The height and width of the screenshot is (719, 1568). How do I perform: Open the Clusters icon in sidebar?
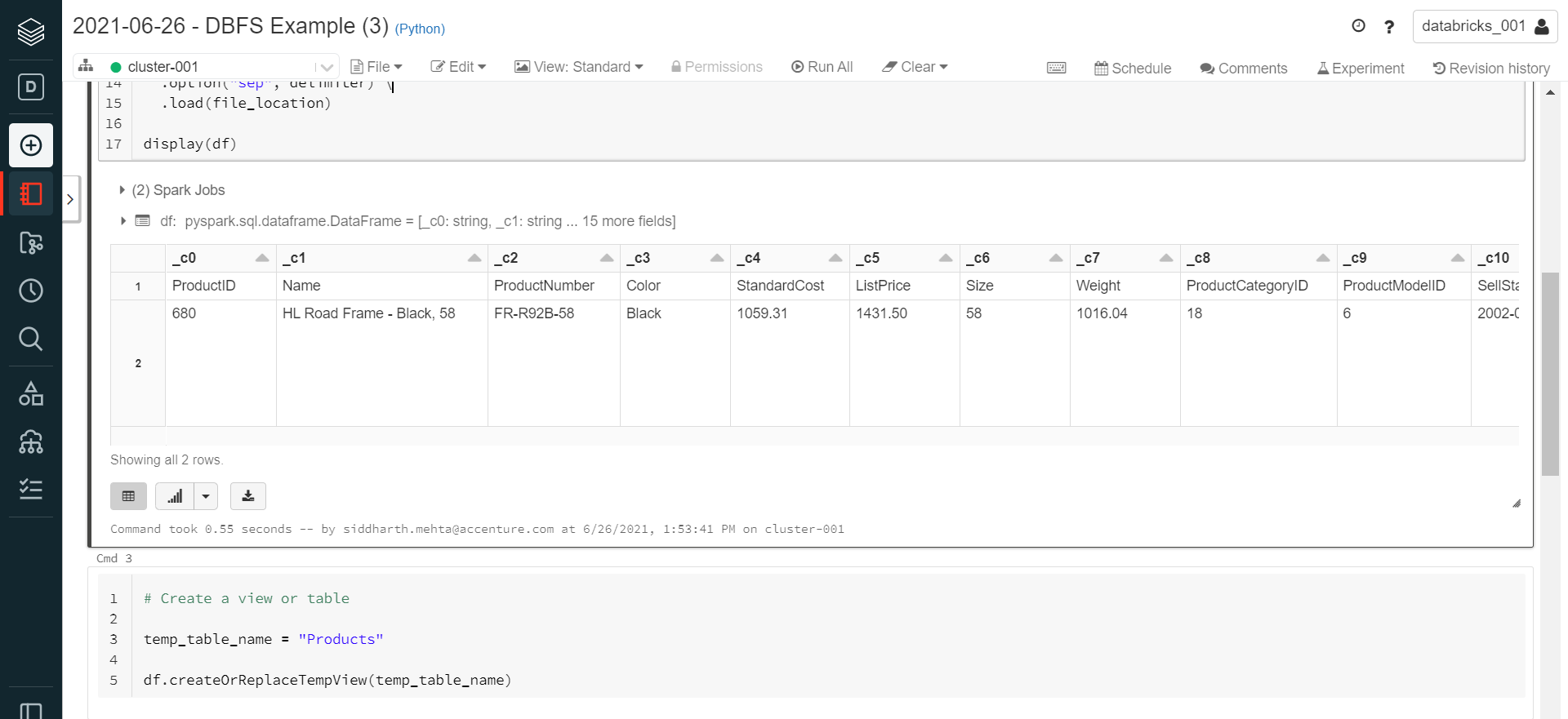pyautogui.click(x=31, y=442)
